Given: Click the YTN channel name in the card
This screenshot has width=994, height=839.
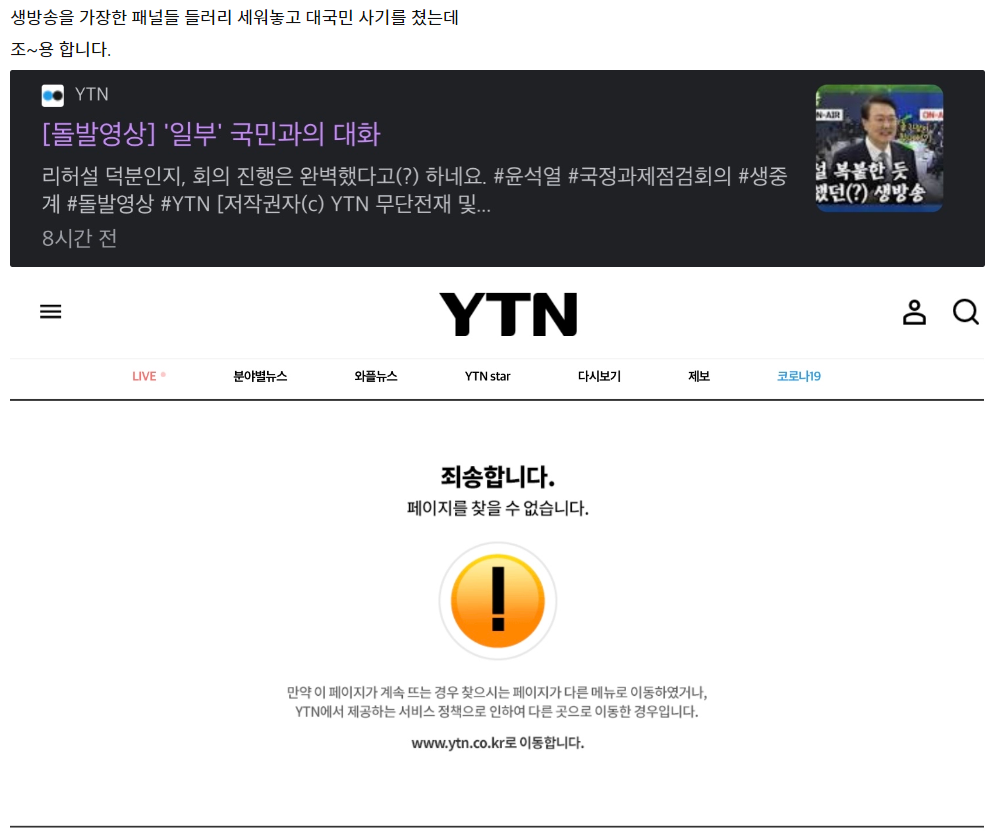Looking at the screenshot, I should coord(91,94).
